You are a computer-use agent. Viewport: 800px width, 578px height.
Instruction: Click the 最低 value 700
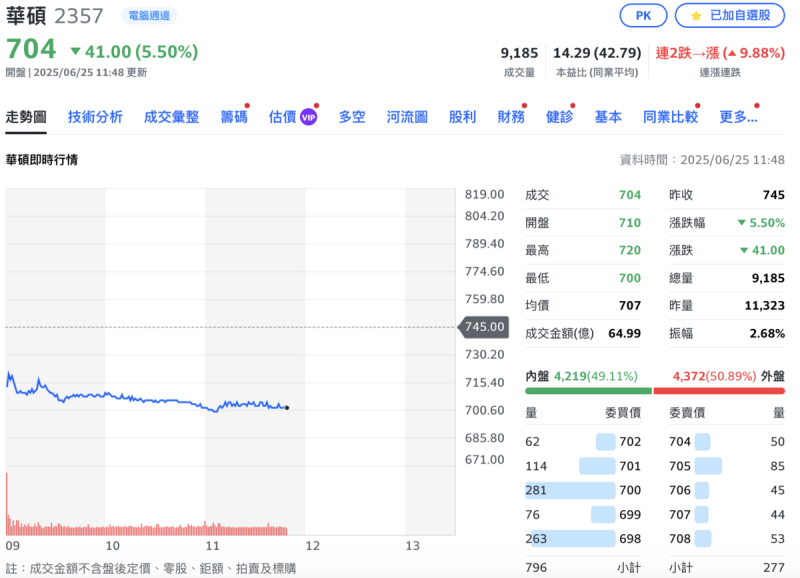click(x=630, y=278)
